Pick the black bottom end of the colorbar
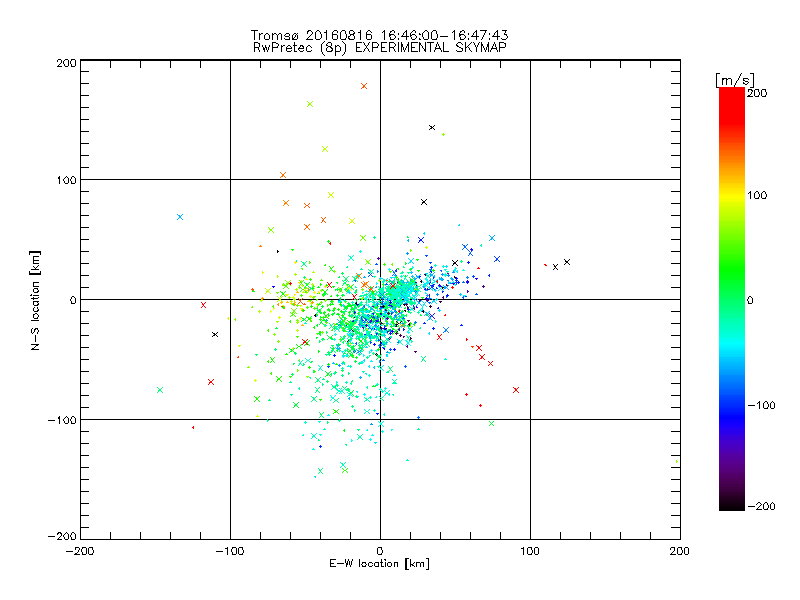800x600 pixels. coord(732,505)
